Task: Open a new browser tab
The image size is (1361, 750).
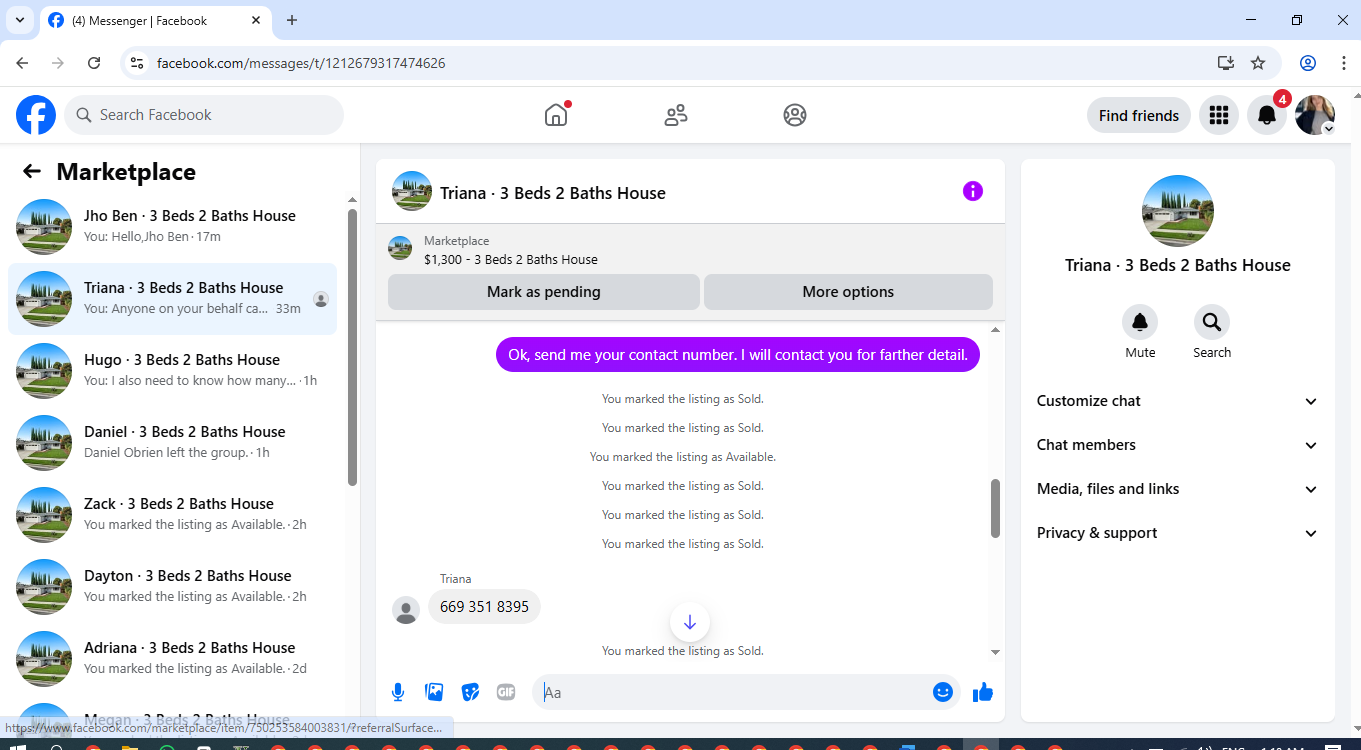Action: coord(292,20)
